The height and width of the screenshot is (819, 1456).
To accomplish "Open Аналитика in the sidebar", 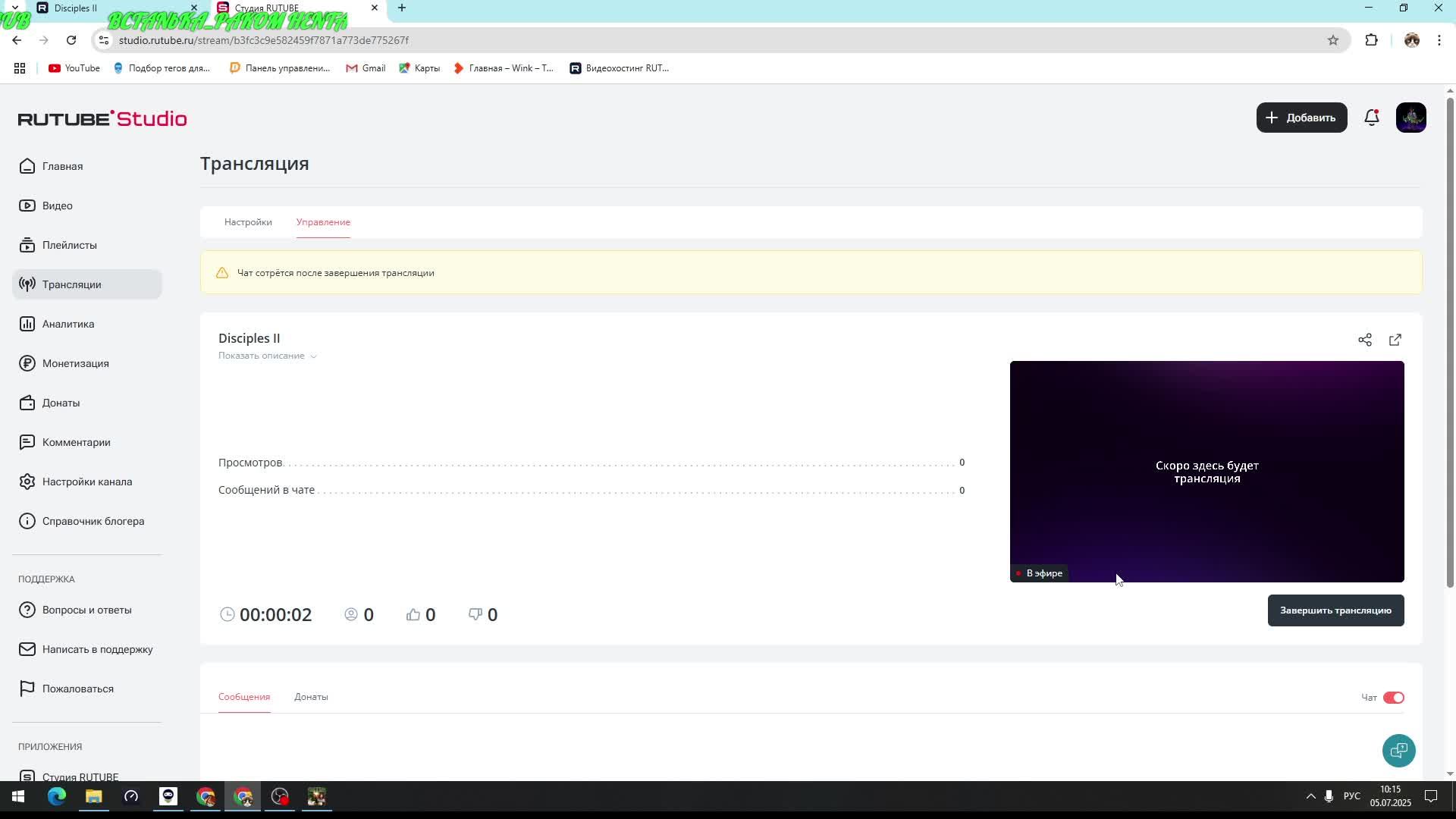I will click(x=68, y=324).
